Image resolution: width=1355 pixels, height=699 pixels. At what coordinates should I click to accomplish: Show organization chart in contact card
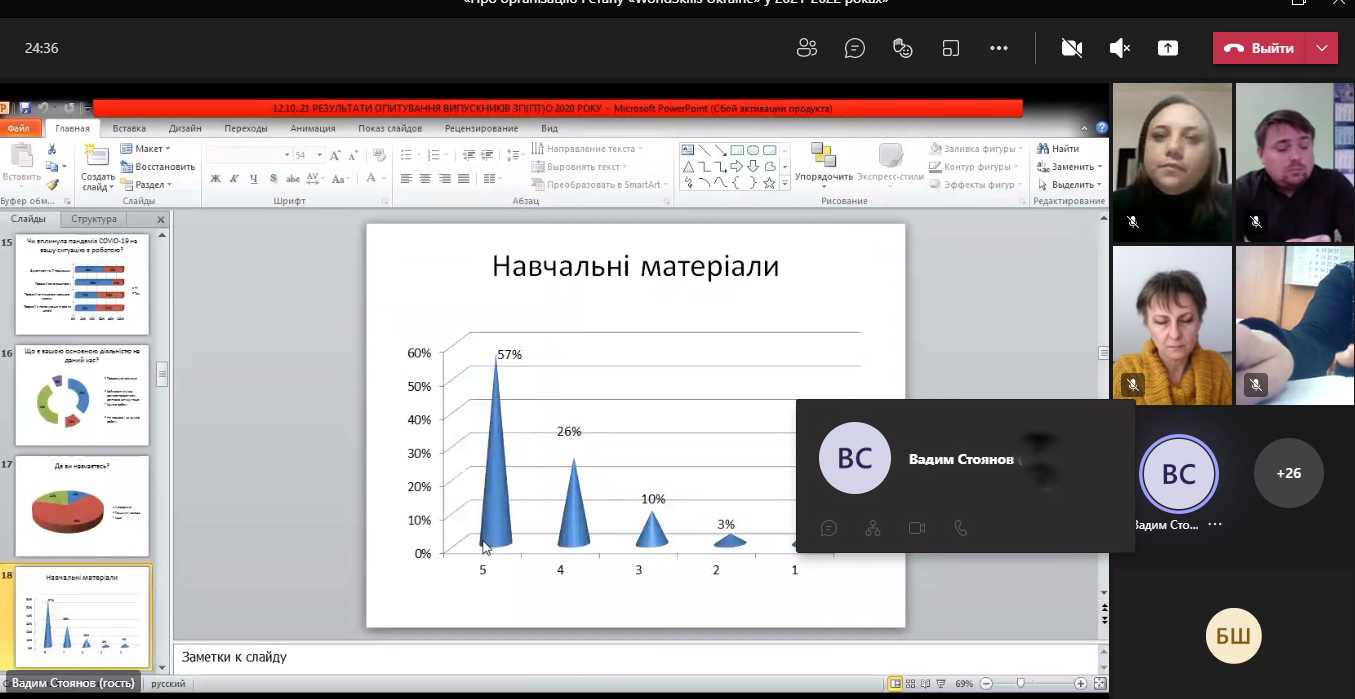tap(873, 528)
